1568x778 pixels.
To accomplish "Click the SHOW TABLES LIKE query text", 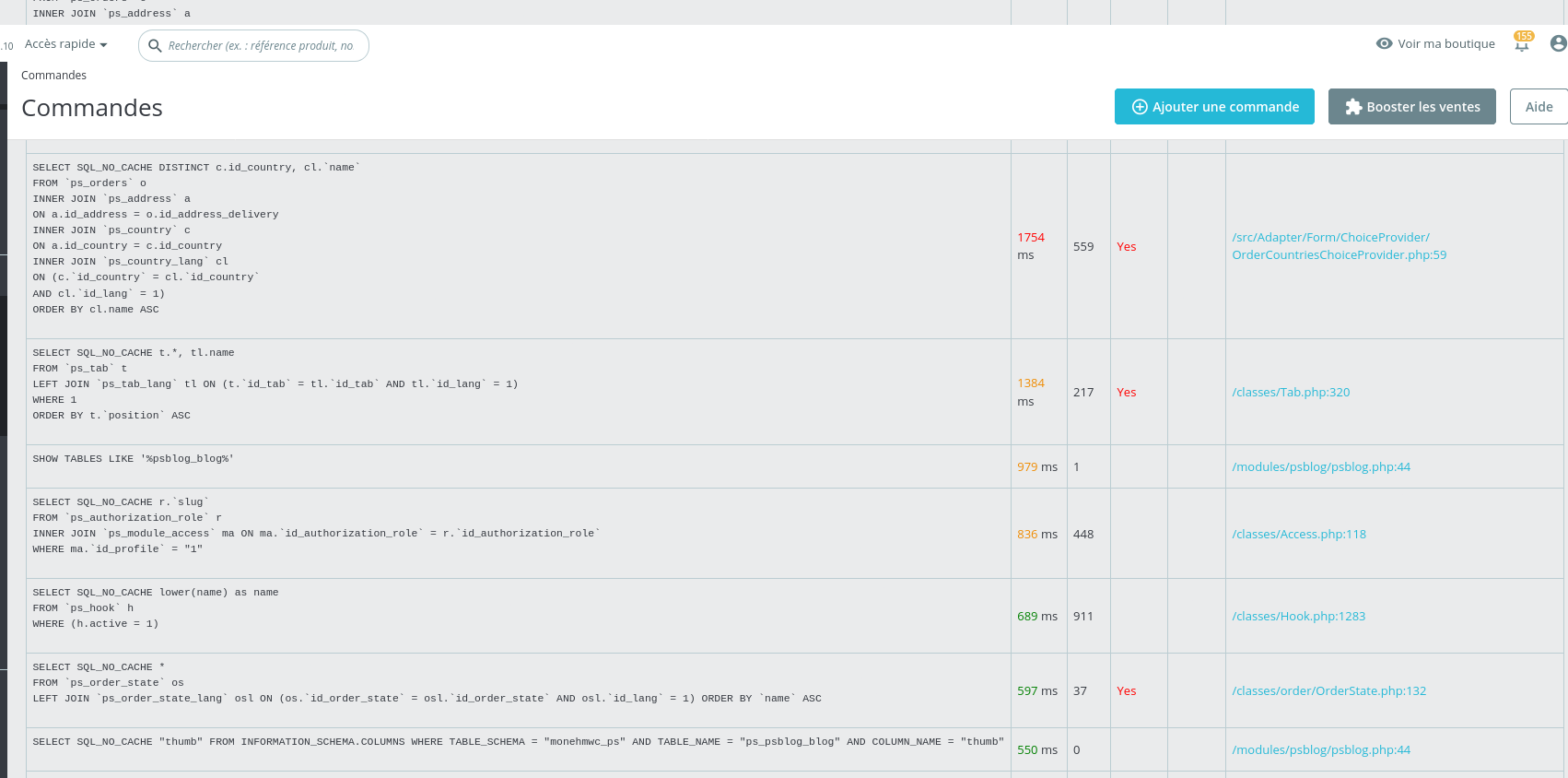I will click(134, 458).
